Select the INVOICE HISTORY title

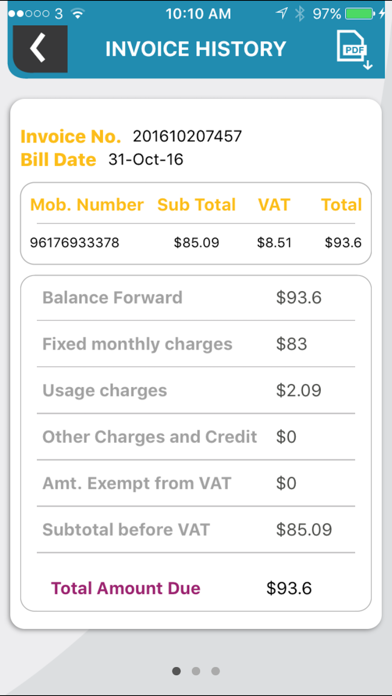[195, 49]
